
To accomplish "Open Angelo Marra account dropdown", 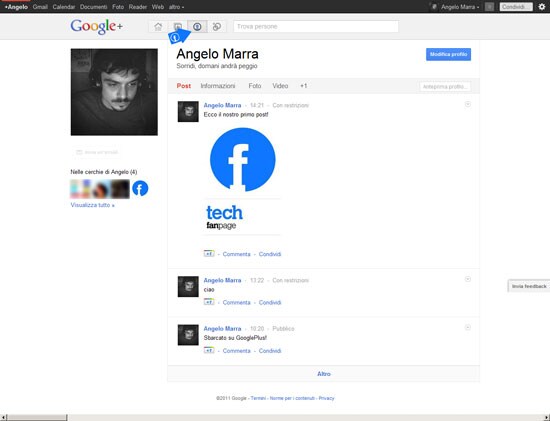I will click(x=460, y=7).
